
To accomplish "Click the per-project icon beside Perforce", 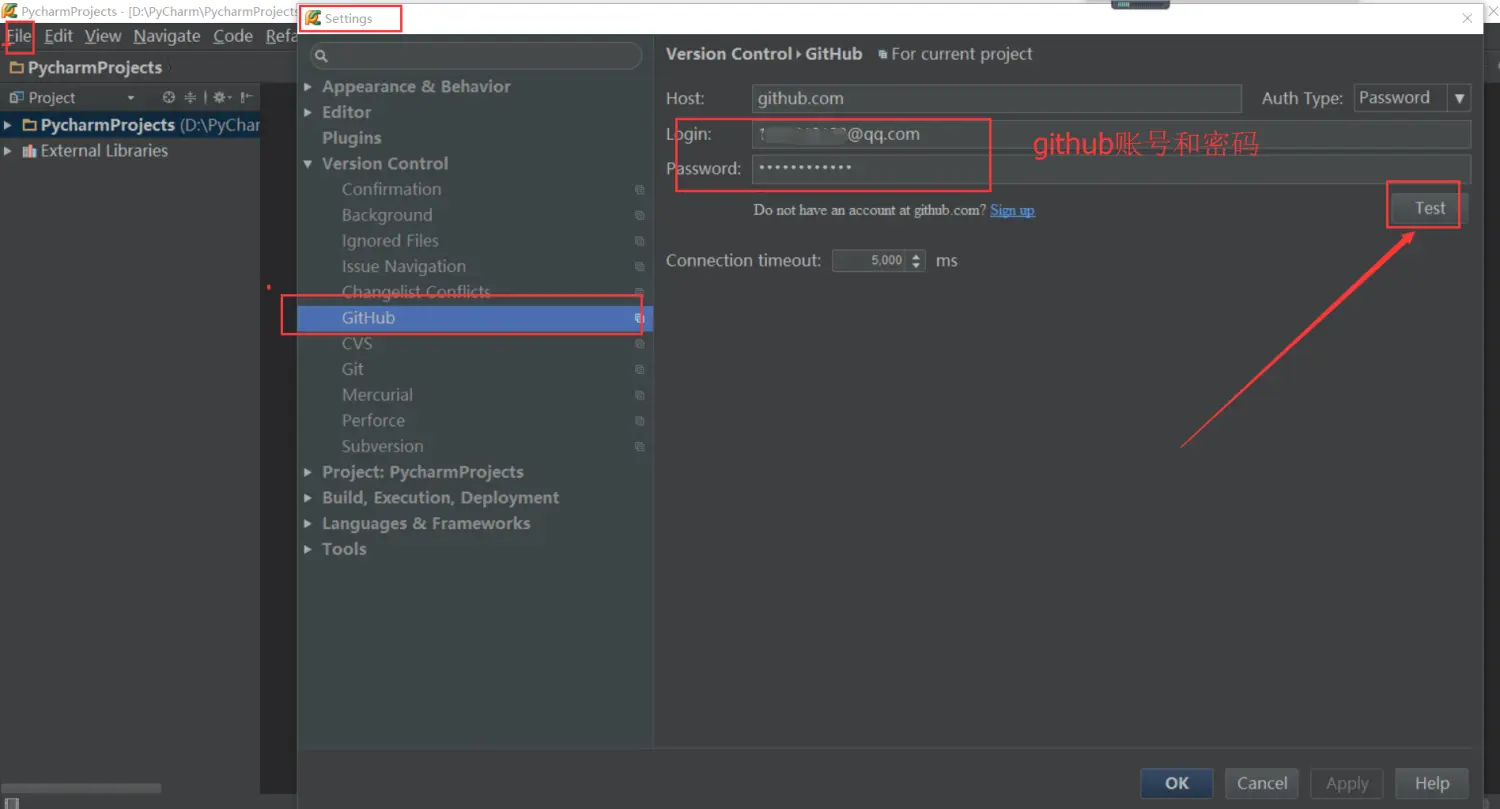I will point(640,421).
